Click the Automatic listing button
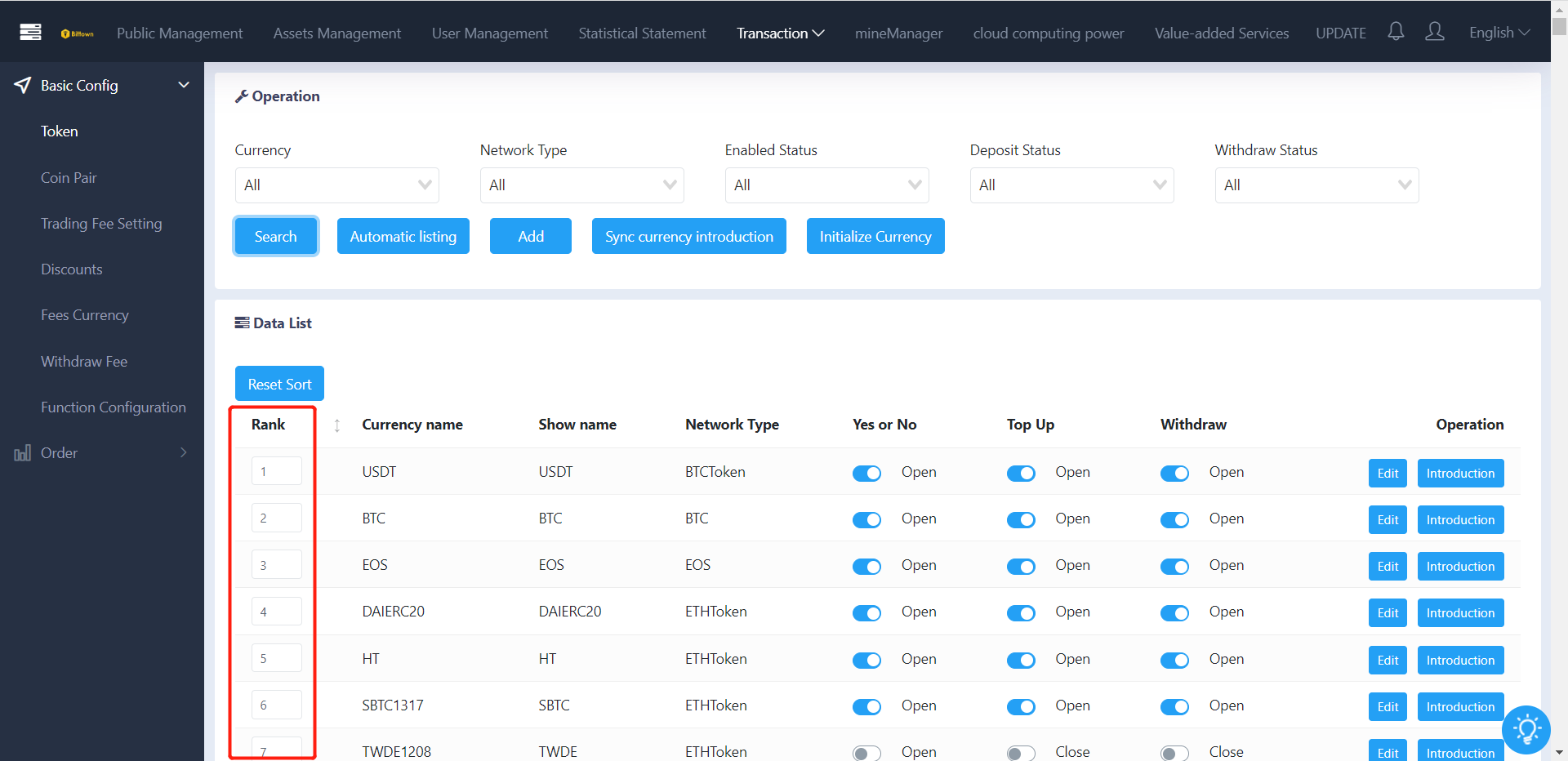This screenshot has width=1568, height=761. (403, 236)
